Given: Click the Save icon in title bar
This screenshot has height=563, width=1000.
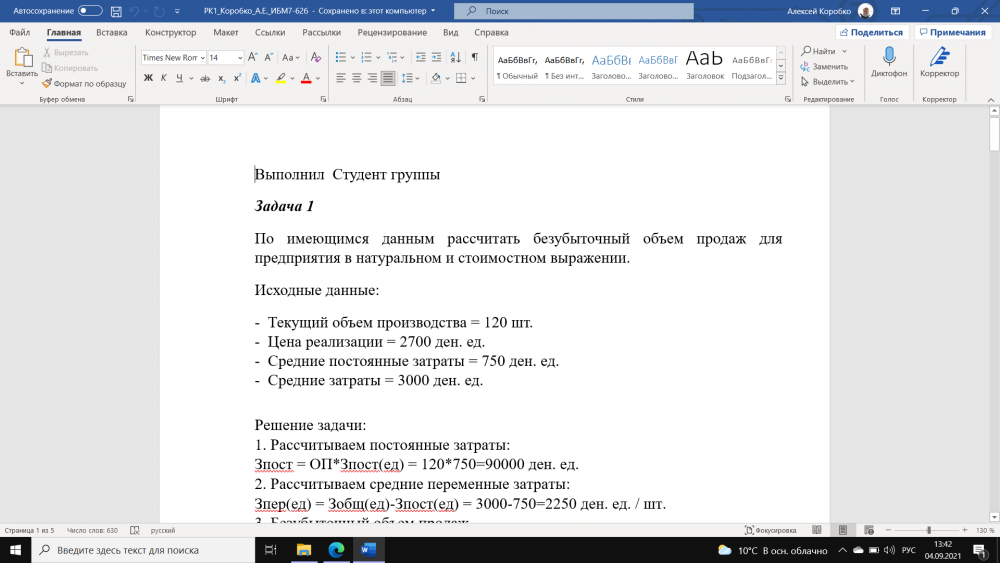Looking at the screenshot, I should (117, 11).
